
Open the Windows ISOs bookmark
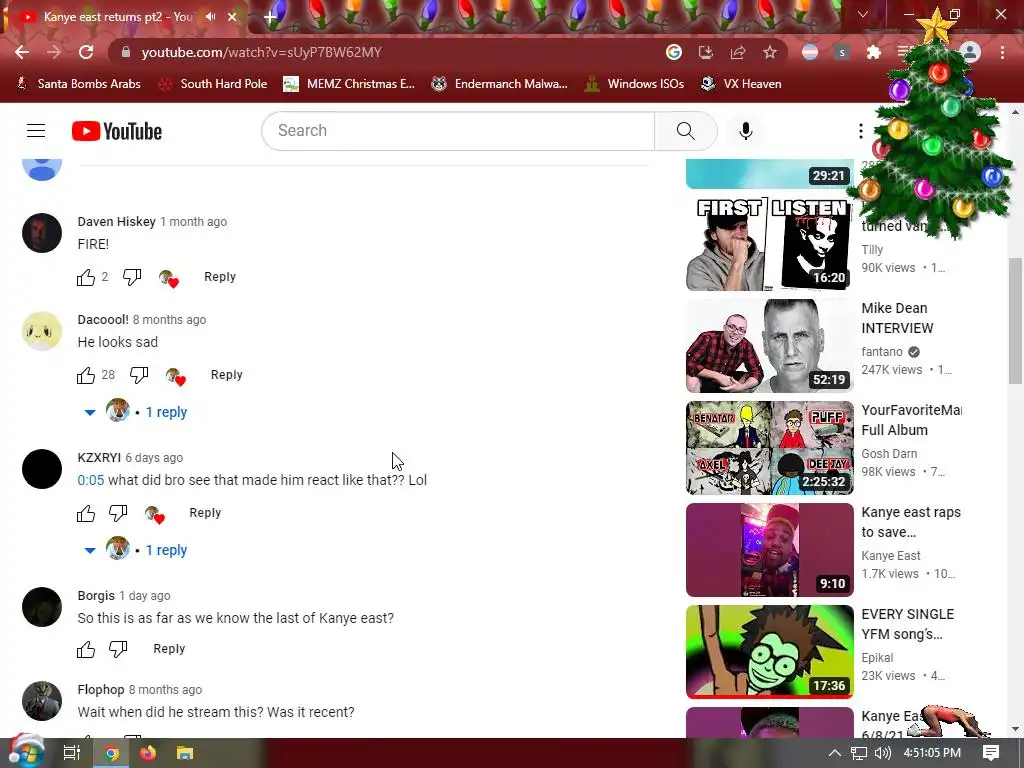(634, 84)
